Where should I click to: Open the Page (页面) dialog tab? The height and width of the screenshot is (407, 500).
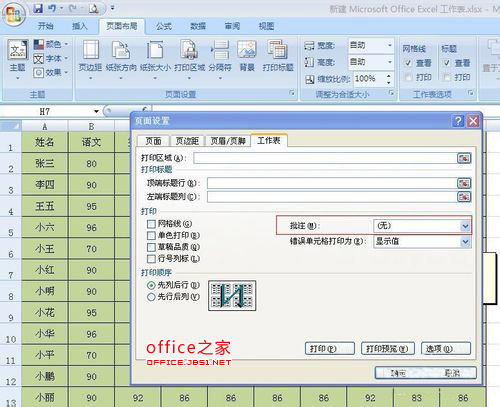tap(153, 141)
